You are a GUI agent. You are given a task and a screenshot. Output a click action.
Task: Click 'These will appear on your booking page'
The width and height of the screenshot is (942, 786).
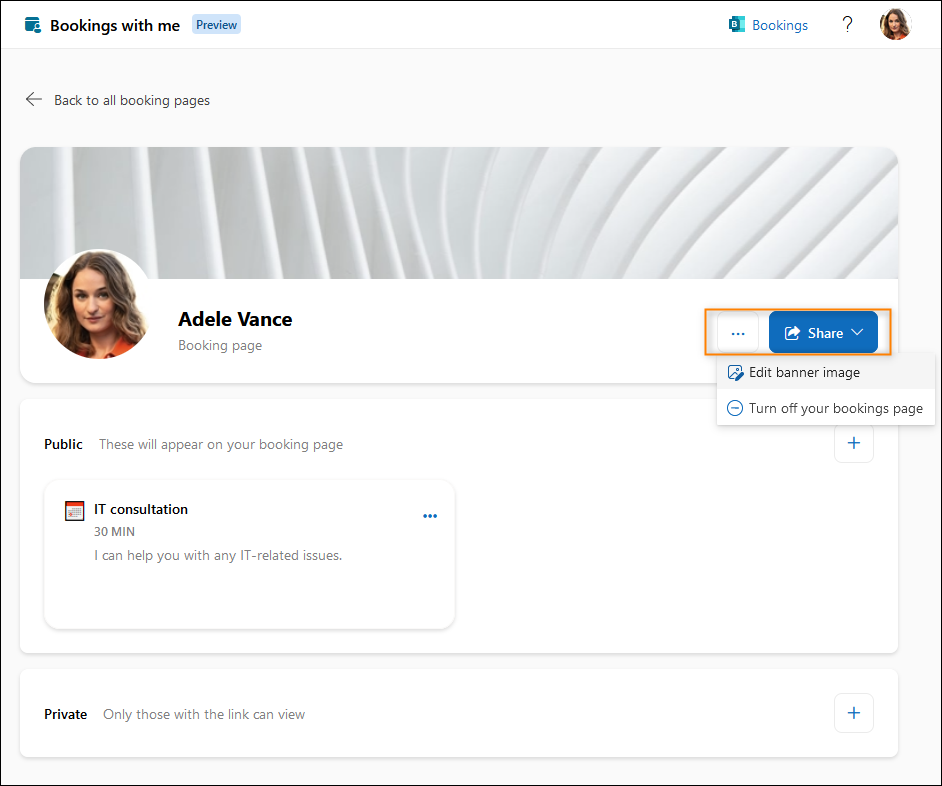point(221,444)
